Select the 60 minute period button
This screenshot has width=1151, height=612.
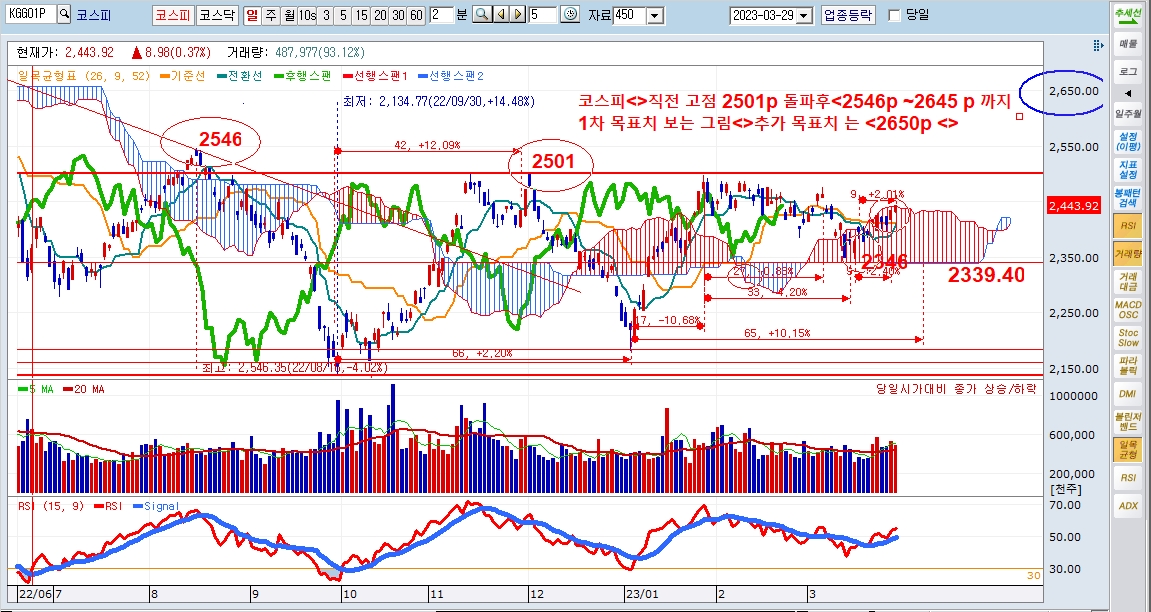pyautogui.click(x=416, y=15)
